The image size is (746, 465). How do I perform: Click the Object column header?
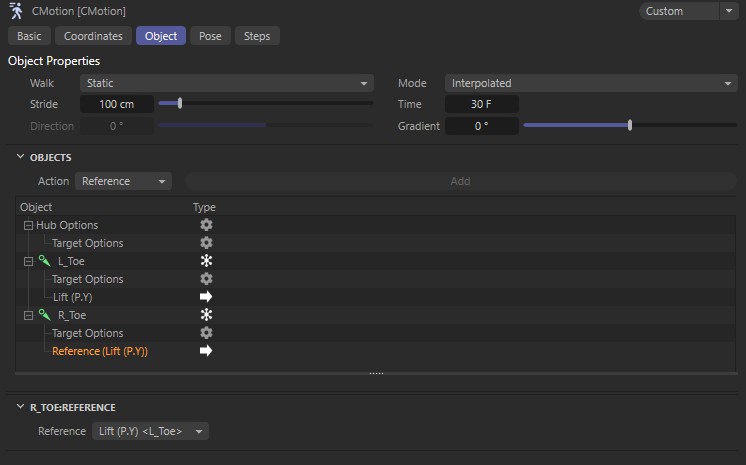point(36,207)
